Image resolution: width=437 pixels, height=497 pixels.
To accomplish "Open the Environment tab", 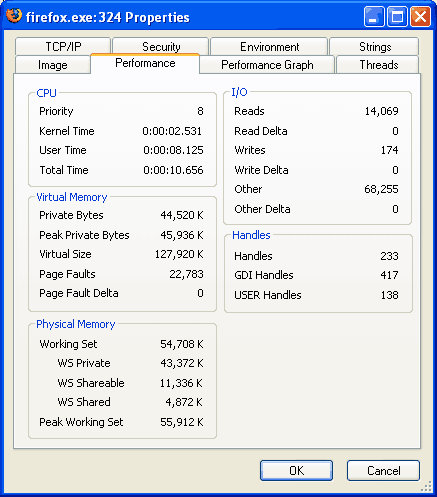I will 269,47.
